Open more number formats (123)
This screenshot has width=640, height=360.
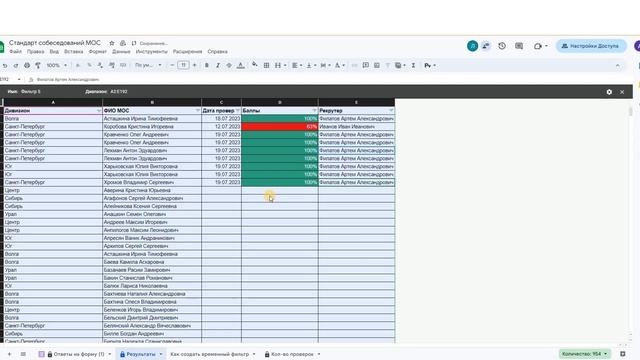click(123, 65)
